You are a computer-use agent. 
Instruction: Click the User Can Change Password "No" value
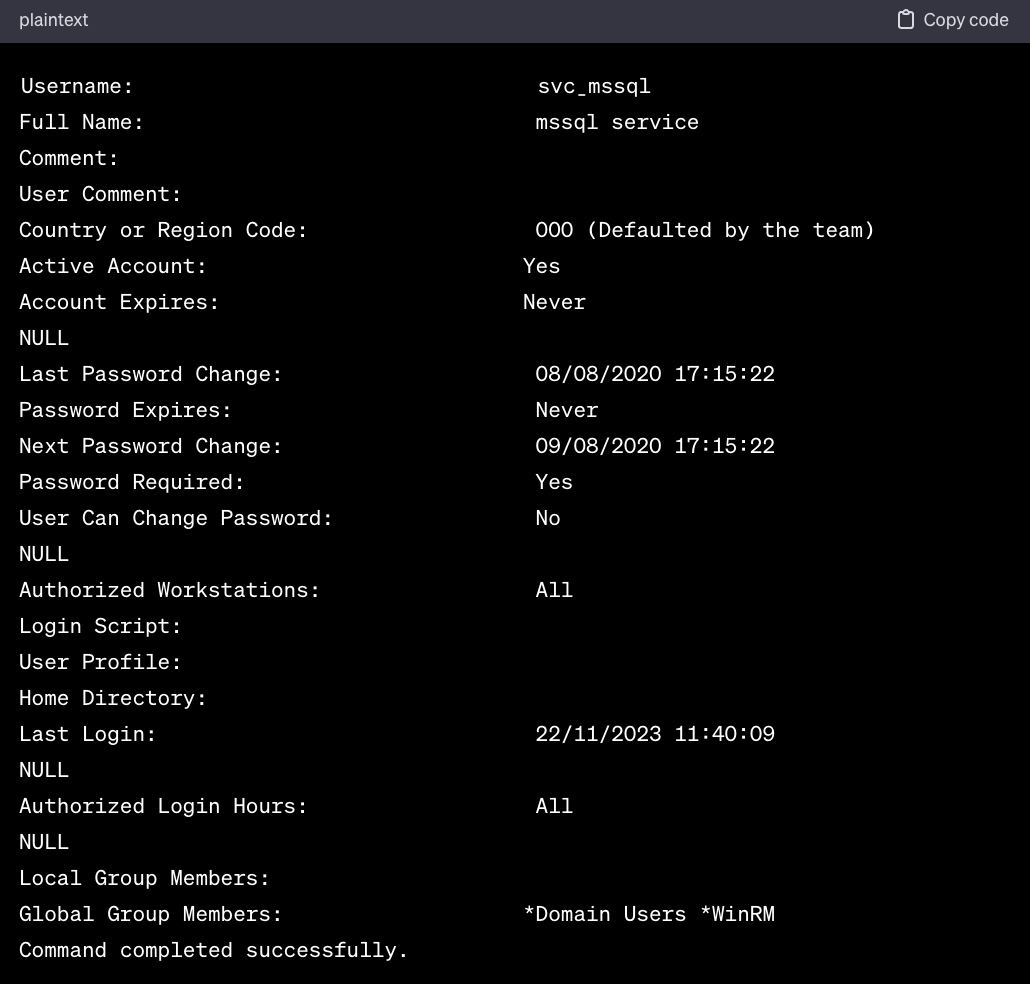[548, 518]
